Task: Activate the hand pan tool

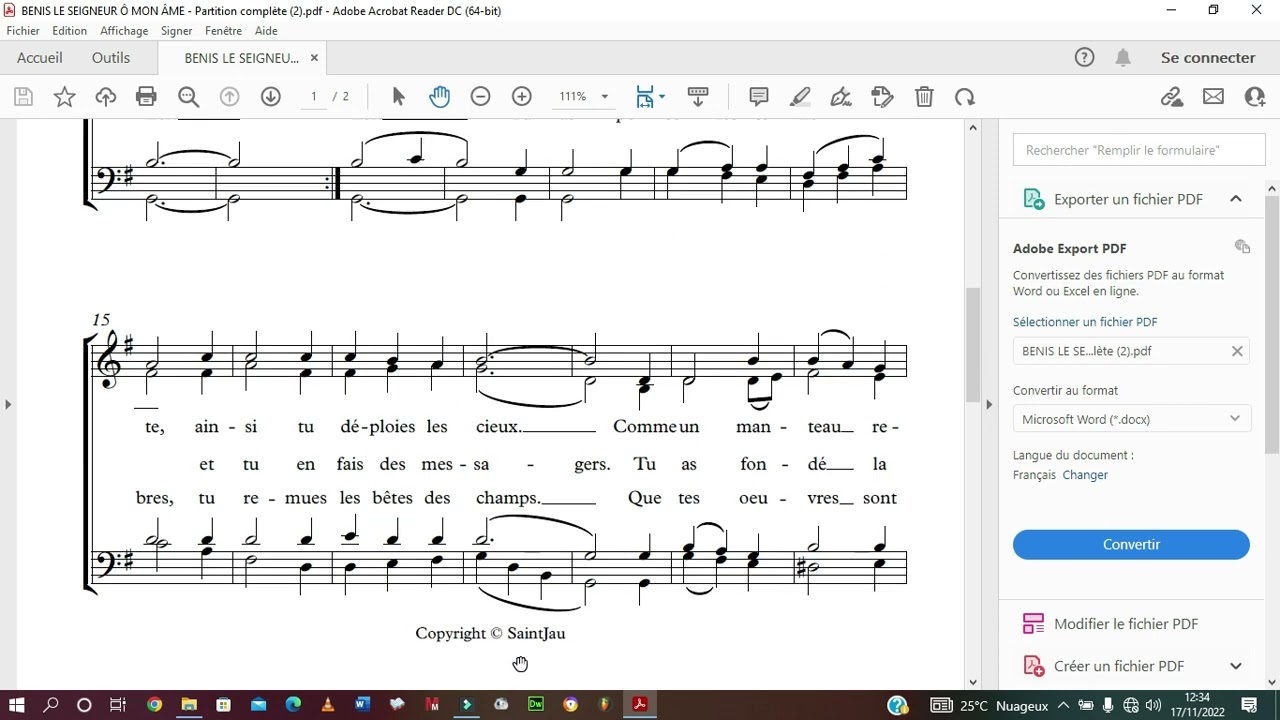Action: pos(439,97)
